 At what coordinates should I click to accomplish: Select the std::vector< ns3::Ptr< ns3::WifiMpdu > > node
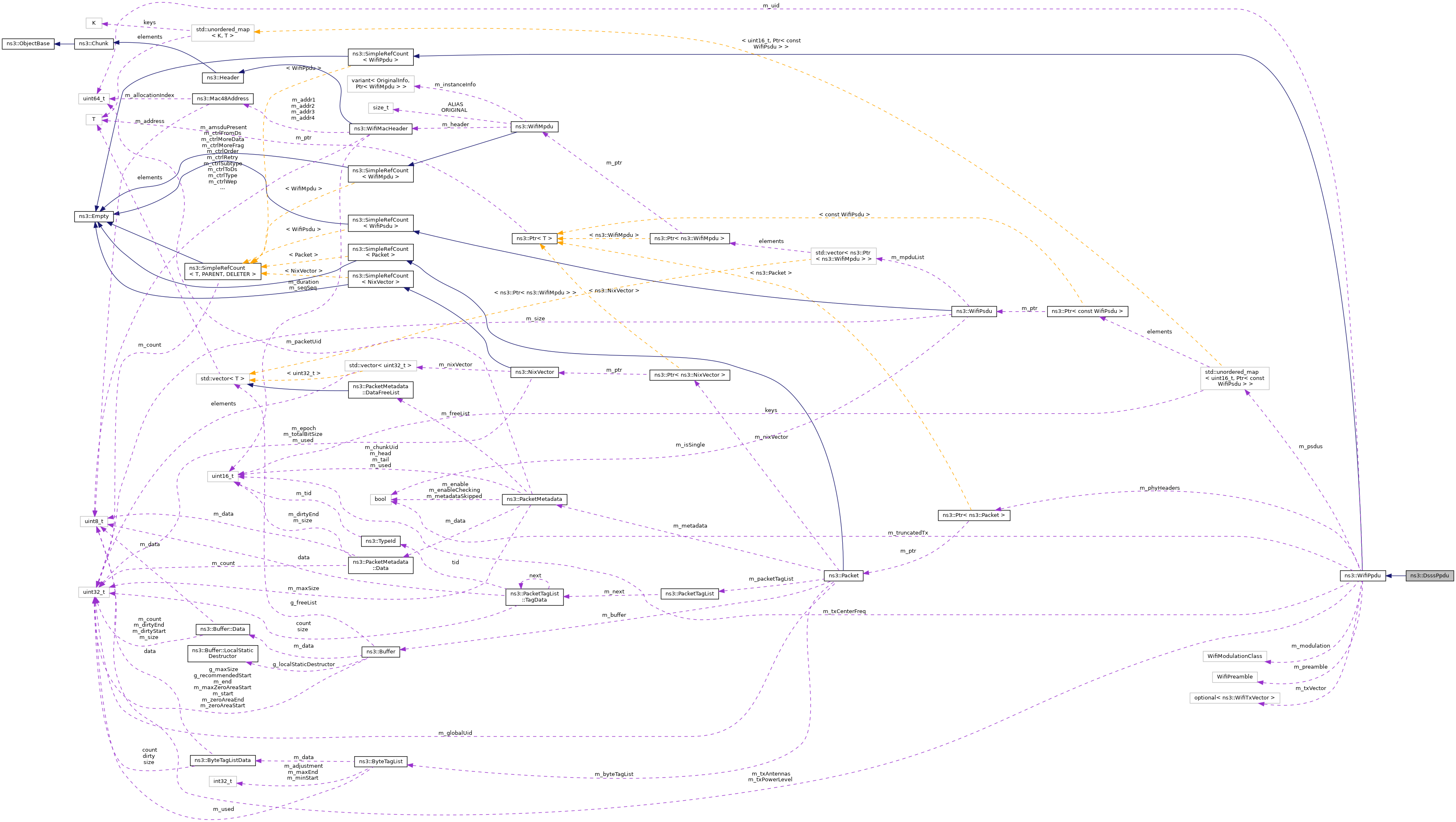tap(843, 256)
